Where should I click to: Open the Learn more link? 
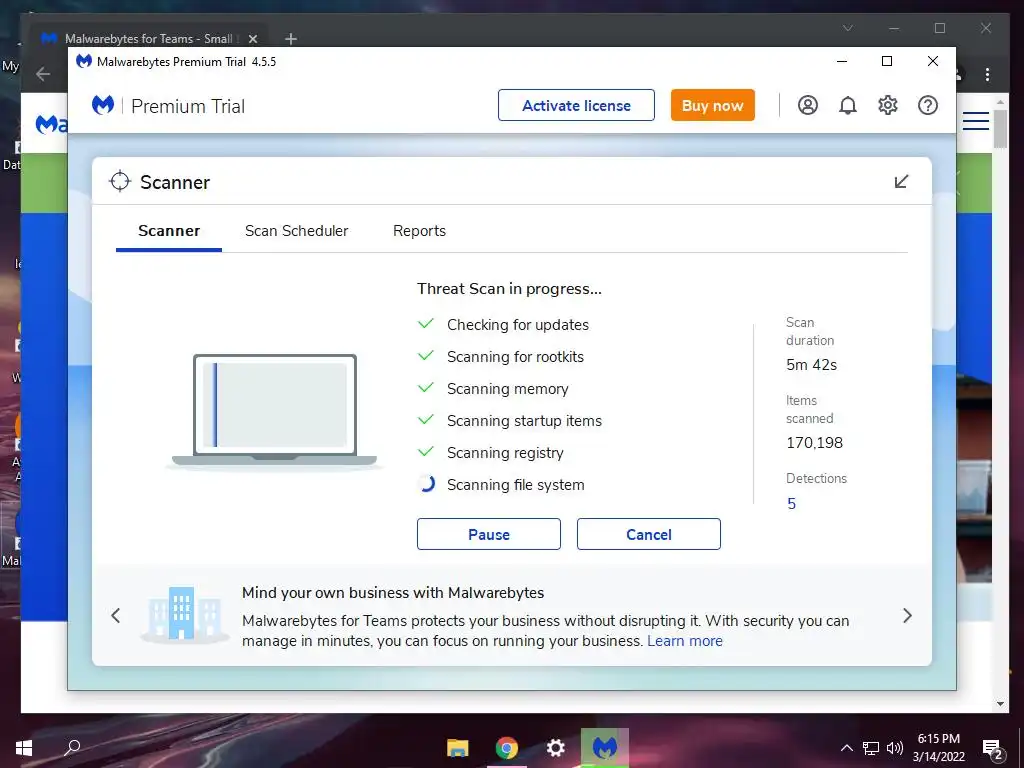(x=684, y=641)
